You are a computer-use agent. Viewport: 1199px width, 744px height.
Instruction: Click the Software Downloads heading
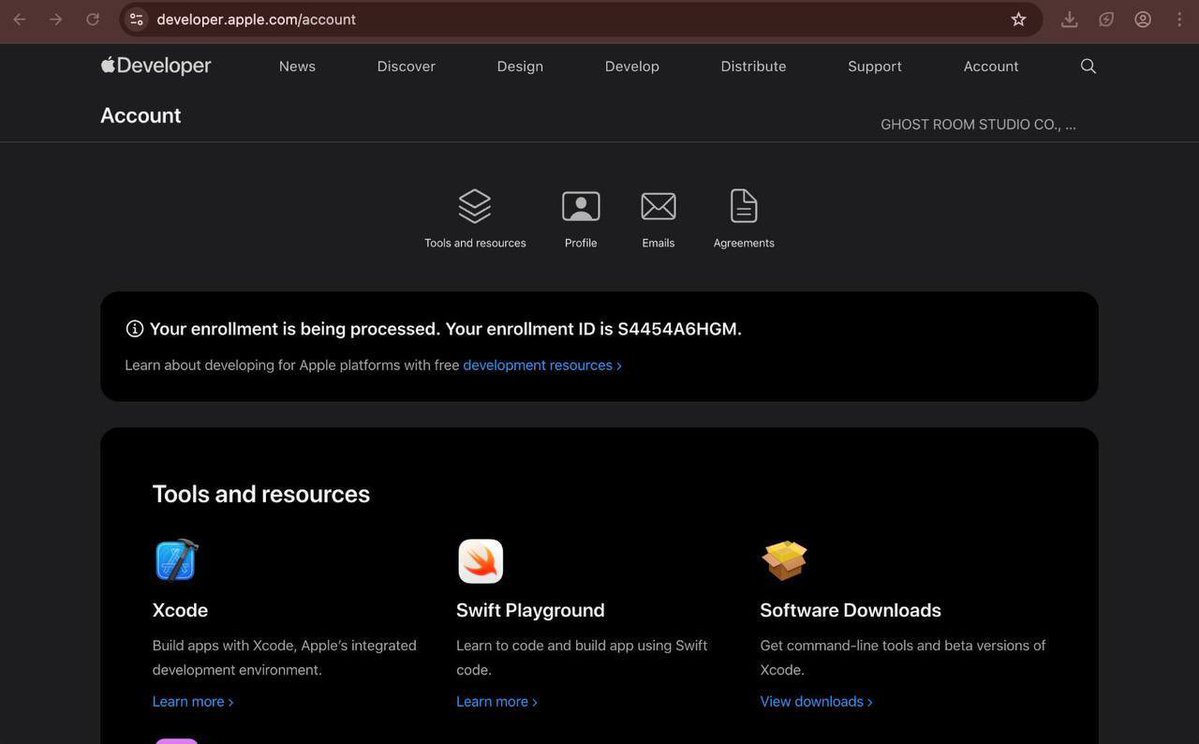click(x=850, y=610)
